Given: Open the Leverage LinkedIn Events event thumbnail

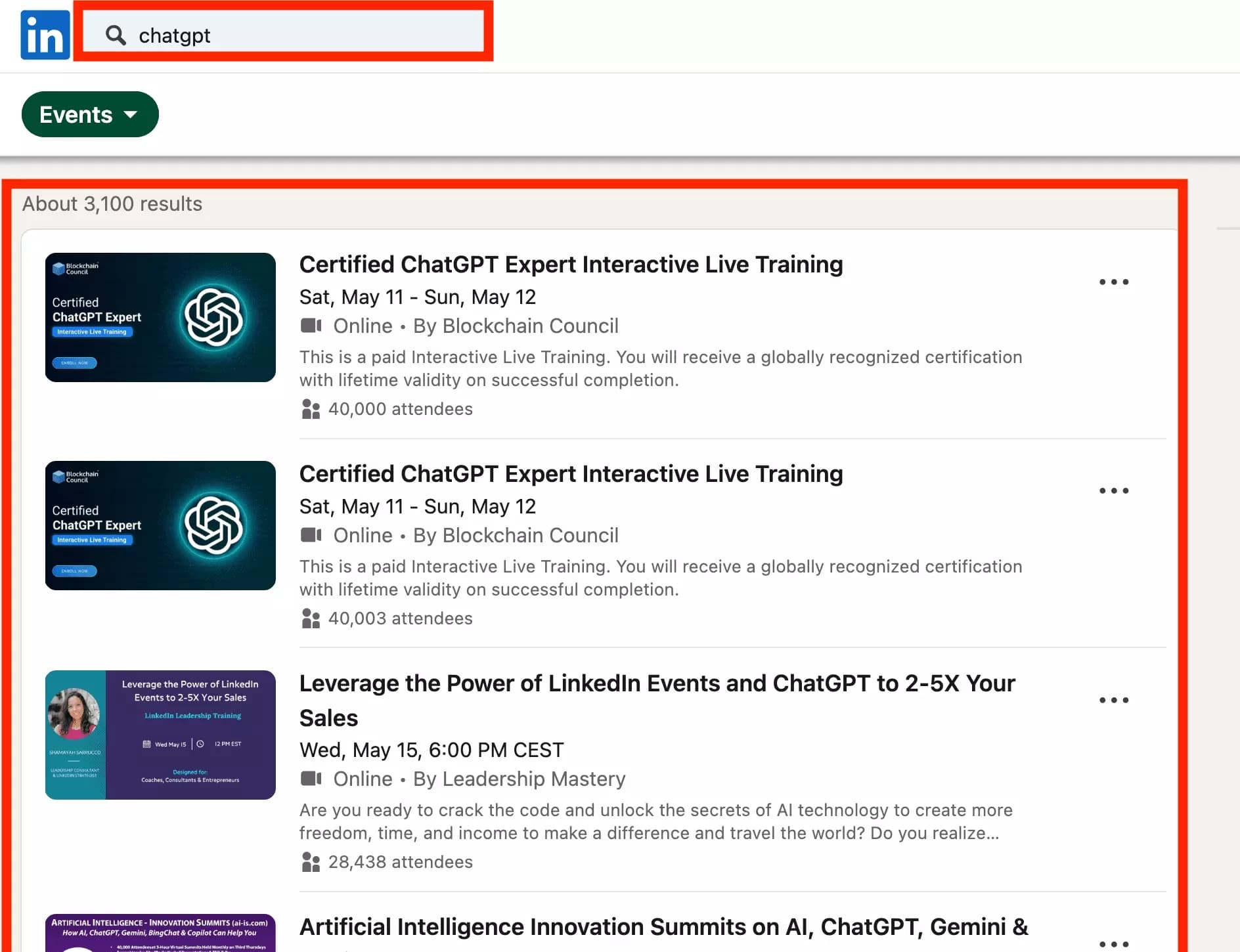Looking at the screenshot, I should pos(160,735).
